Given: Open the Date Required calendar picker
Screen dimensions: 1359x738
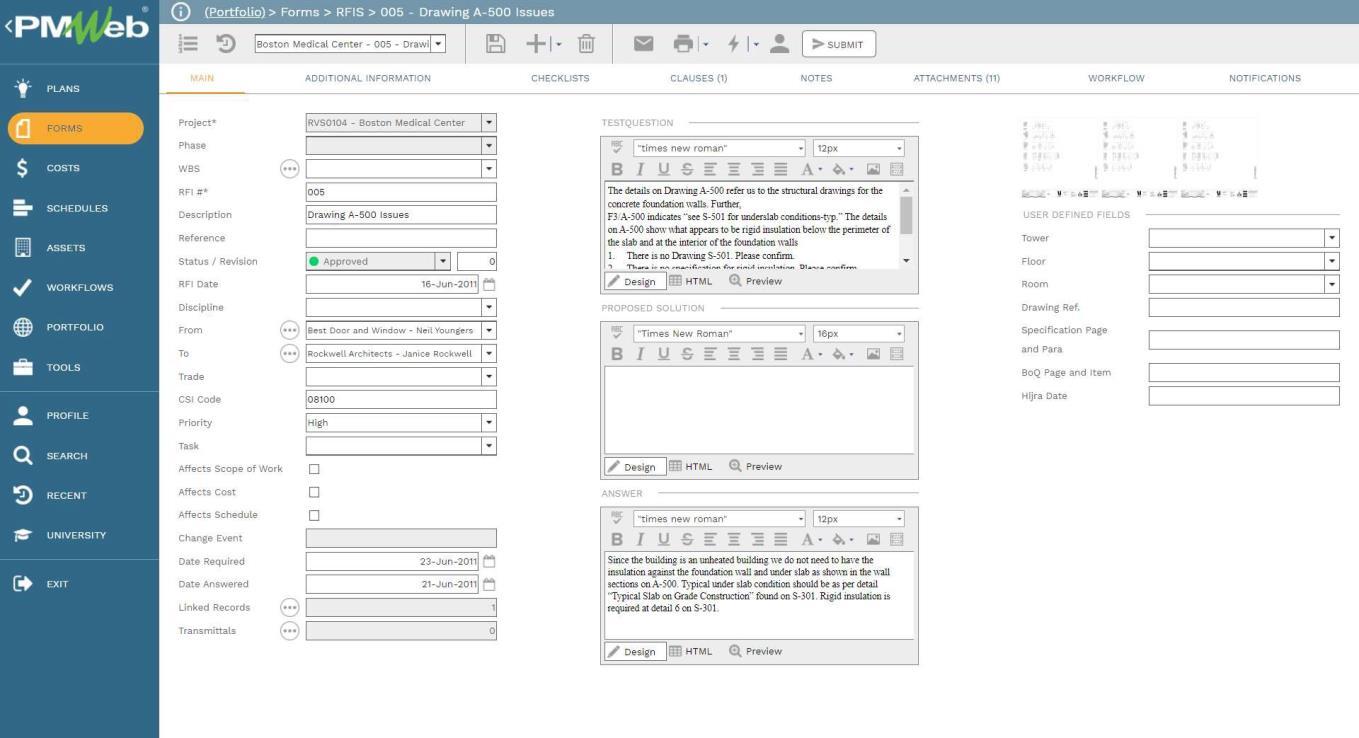Looking at the screenshot, I should [489, 561].
